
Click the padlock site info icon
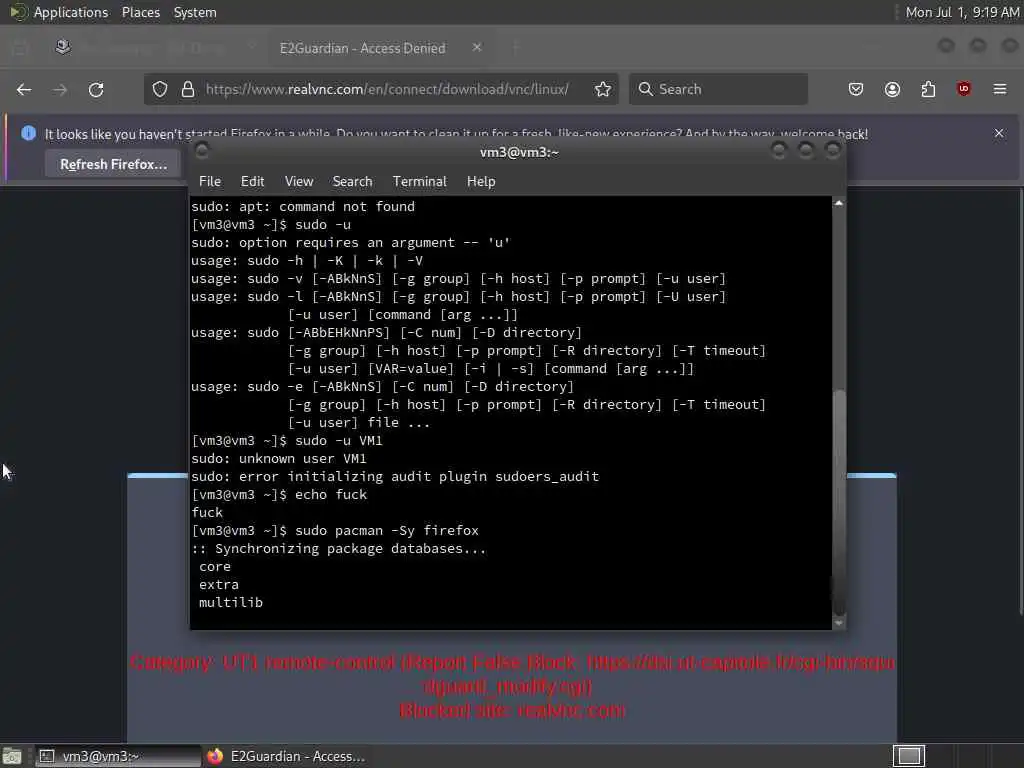(x=188, y=89)
